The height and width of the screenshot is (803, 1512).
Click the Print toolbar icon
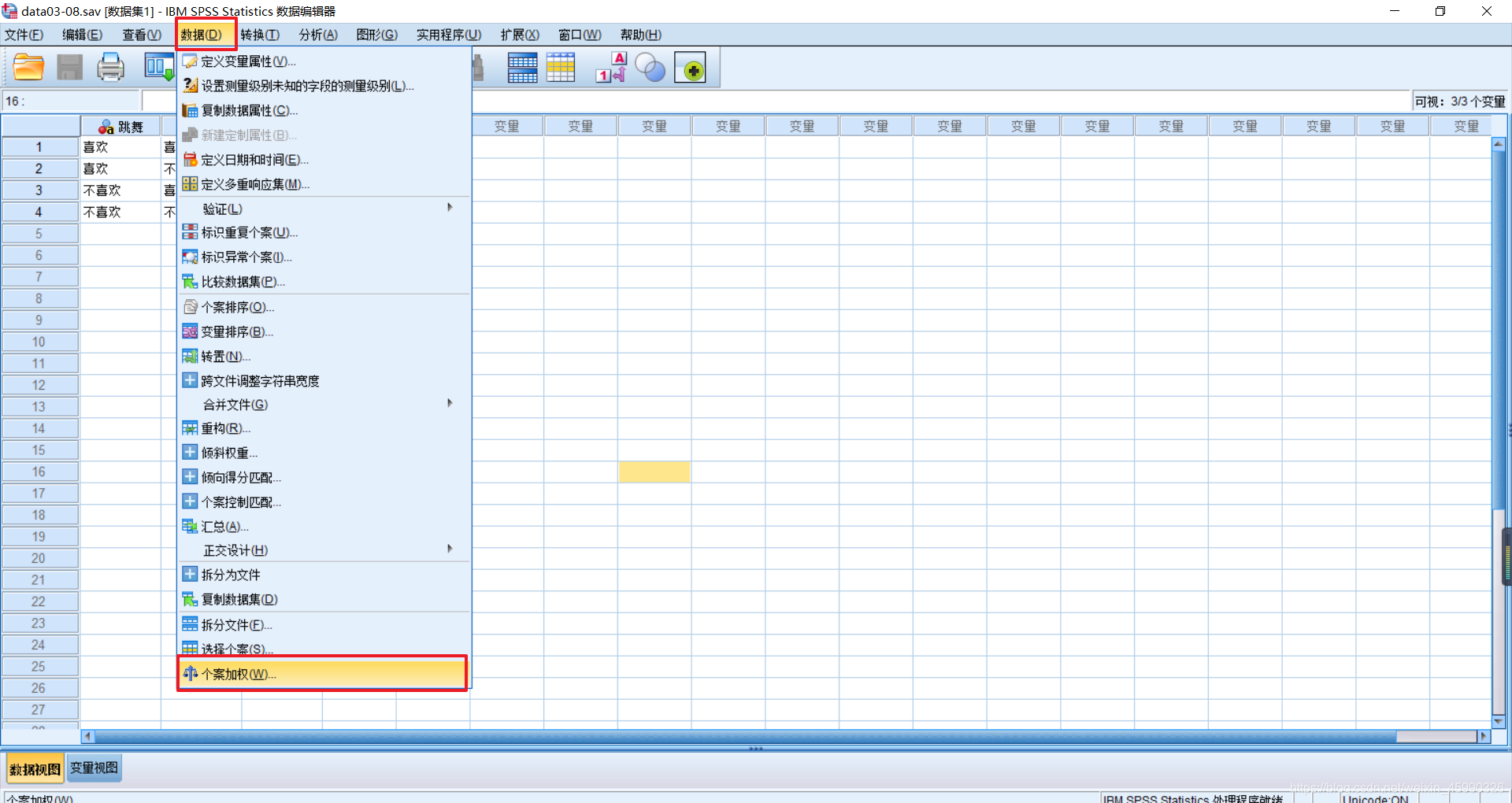point(110,68)
